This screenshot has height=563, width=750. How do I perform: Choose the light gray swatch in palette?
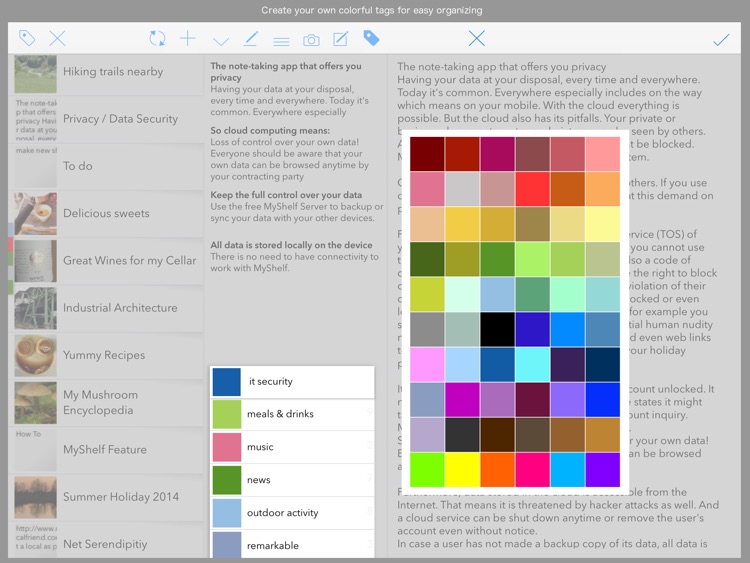[x=462, y=189]
